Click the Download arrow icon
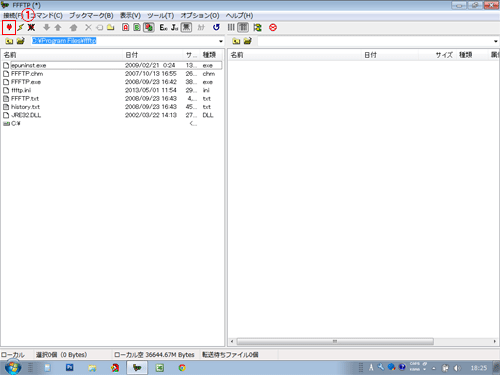500x375 pixels. (47, 27)
